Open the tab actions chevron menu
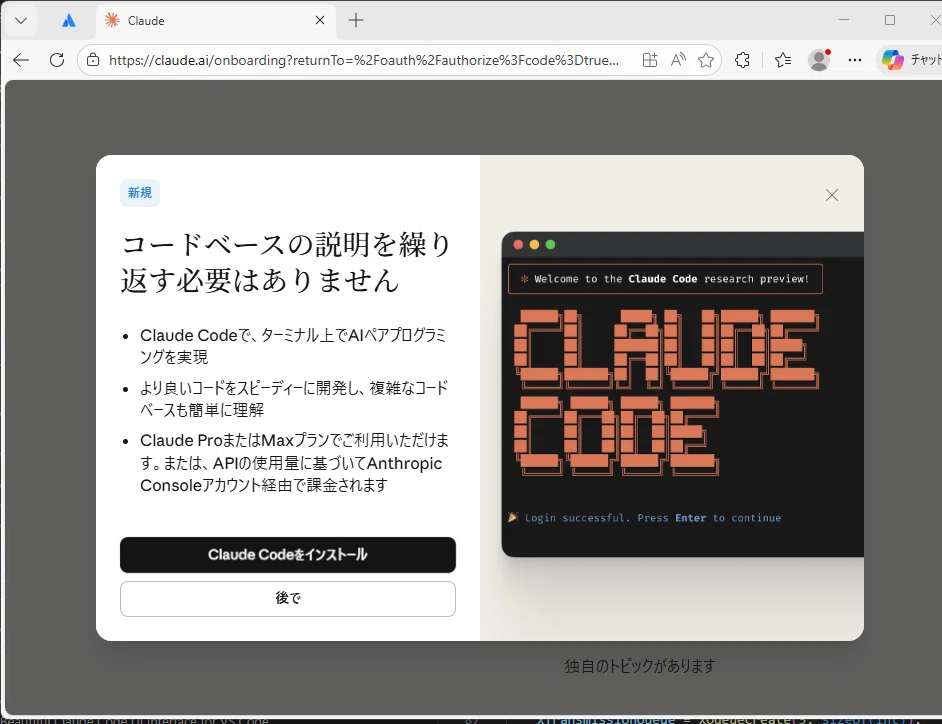 coord(21,20)
